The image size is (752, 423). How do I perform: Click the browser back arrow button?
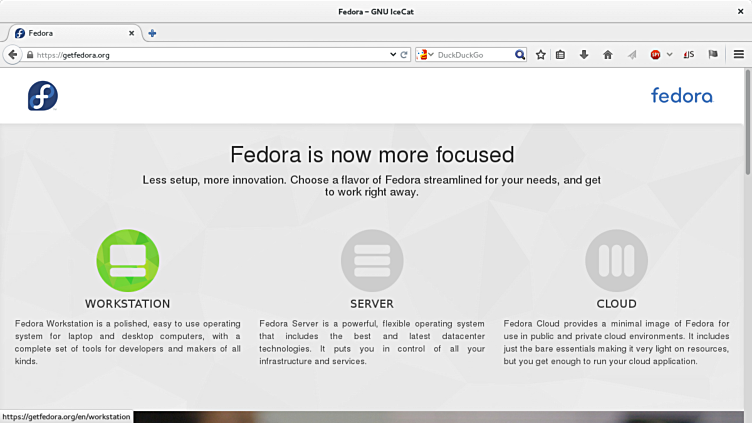click(13, 55)
